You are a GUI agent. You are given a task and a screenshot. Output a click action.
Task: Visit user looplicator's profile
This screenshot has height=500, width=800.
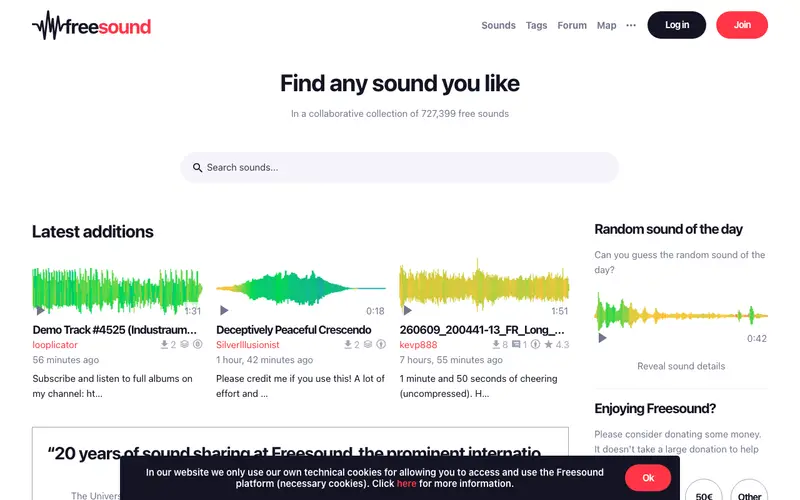tap(55, 345)
